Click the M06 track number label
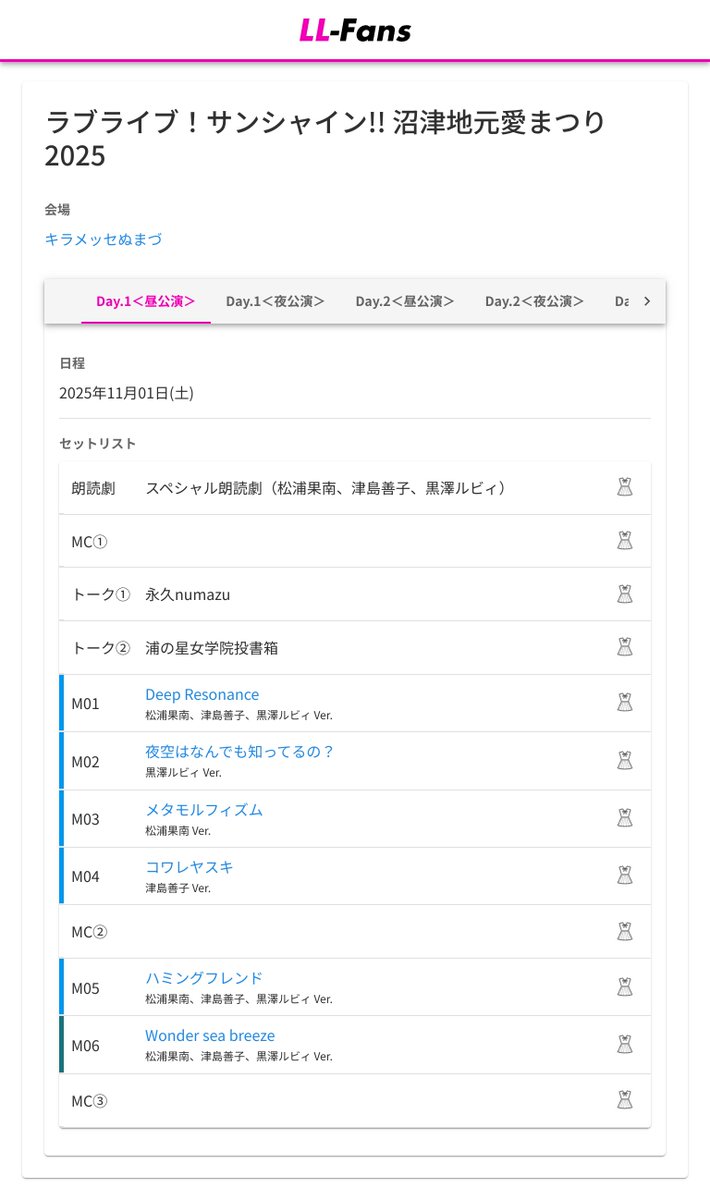The width and height of the screenshot is (710, 1200). (85, 1046)
